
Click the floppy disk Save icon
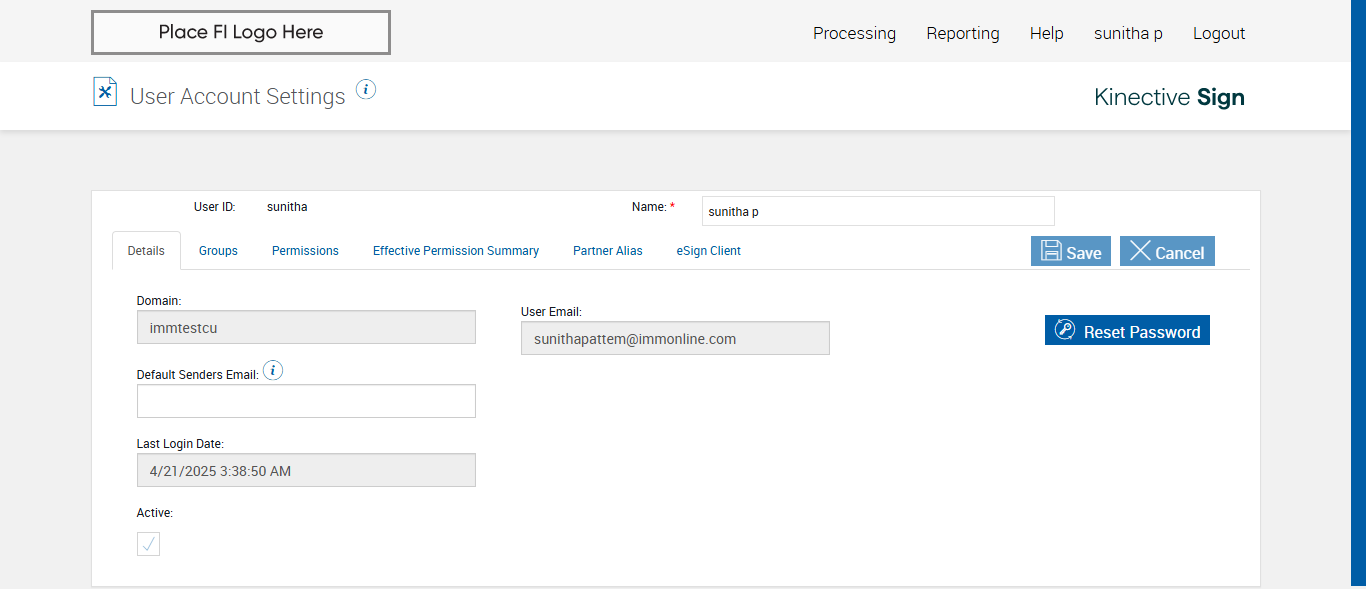(1051, 251)
